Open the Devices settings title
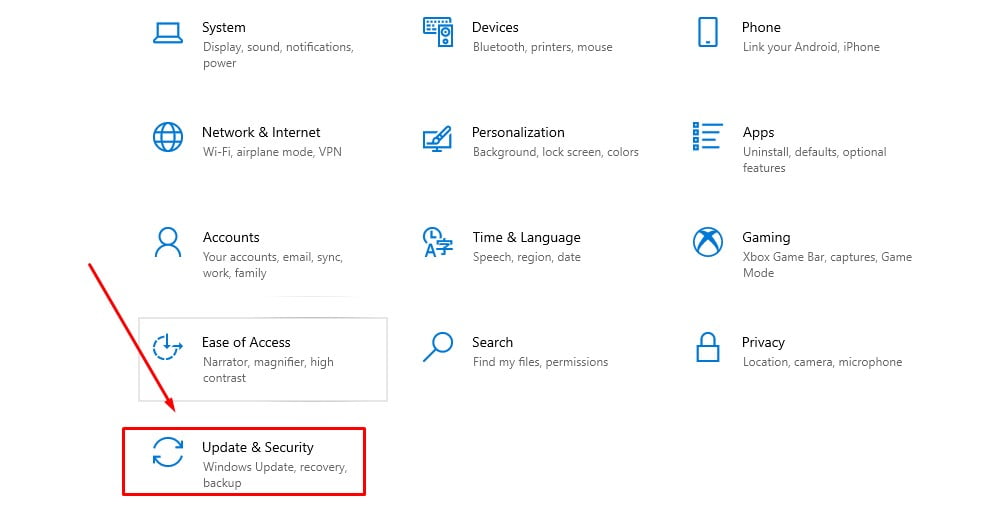Viewport: 984px width, 522px height. click(x=495, y=28)
